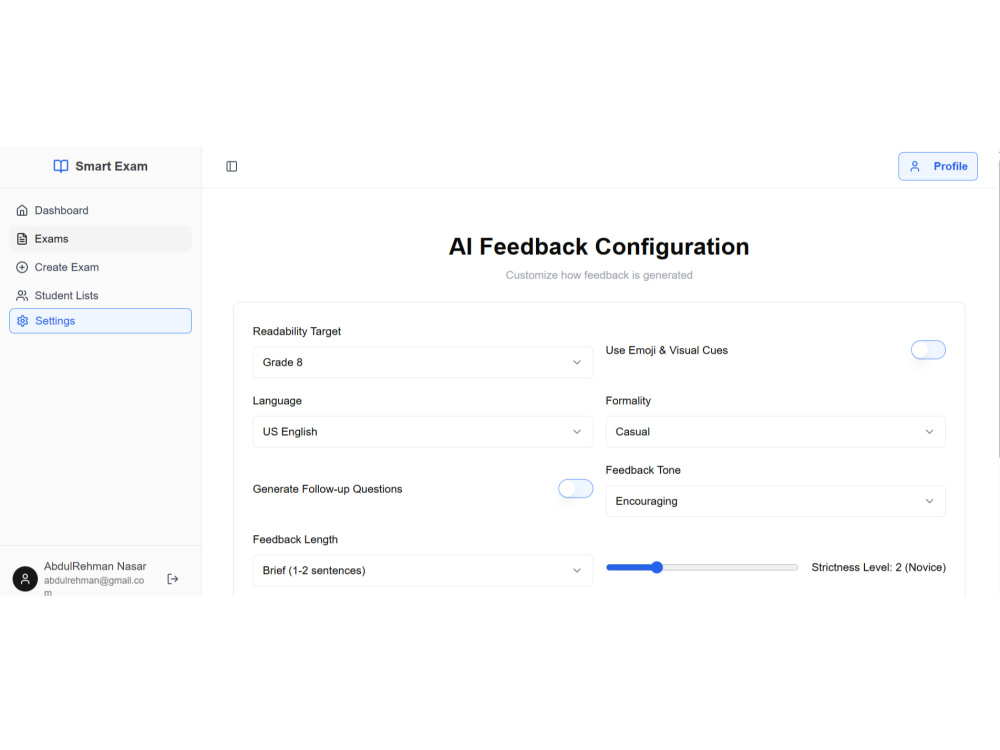
Task: Open the Profile button
Action: 938,166
